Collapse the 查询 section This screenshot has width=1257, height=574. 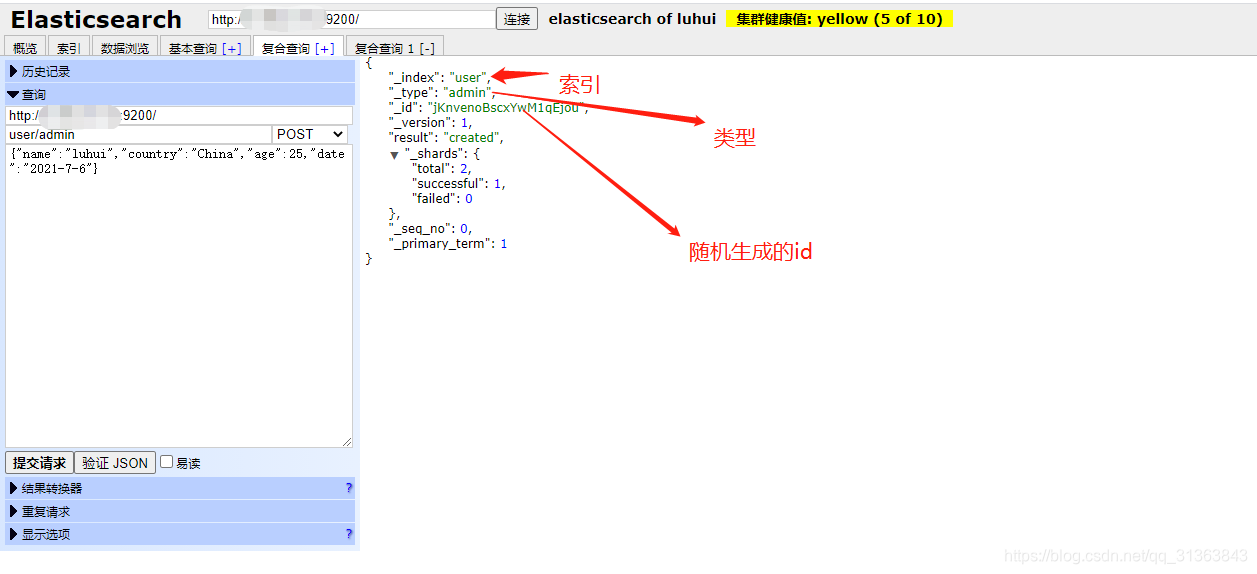pyautogui.click(x=180, y=94)
